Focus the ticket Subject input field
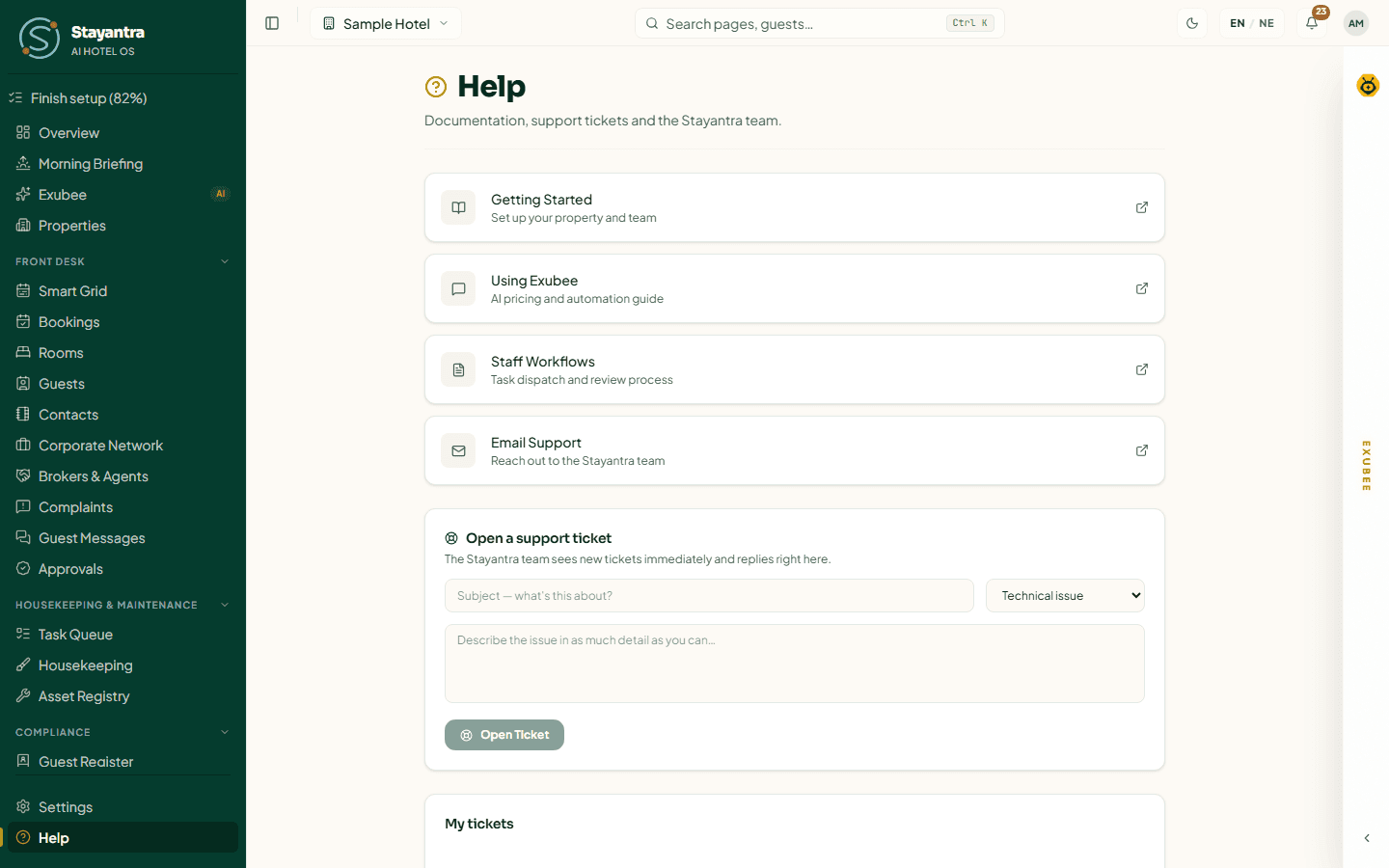 pyautogui.click(x=709, y=596)
